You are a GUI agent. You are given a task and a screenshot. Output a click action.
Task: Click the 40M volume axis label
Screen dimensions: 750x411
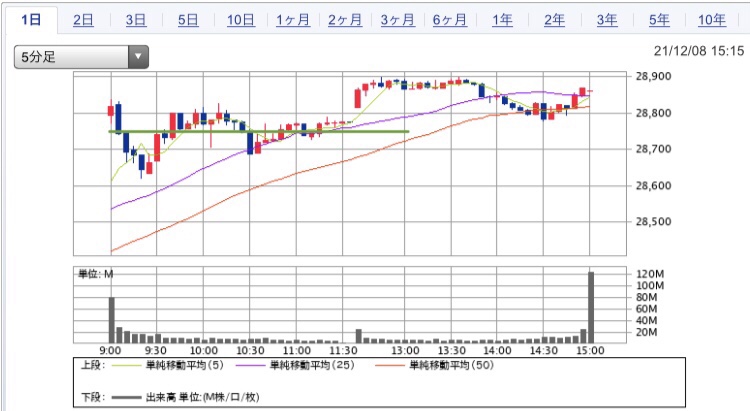[x=646, y=320]
